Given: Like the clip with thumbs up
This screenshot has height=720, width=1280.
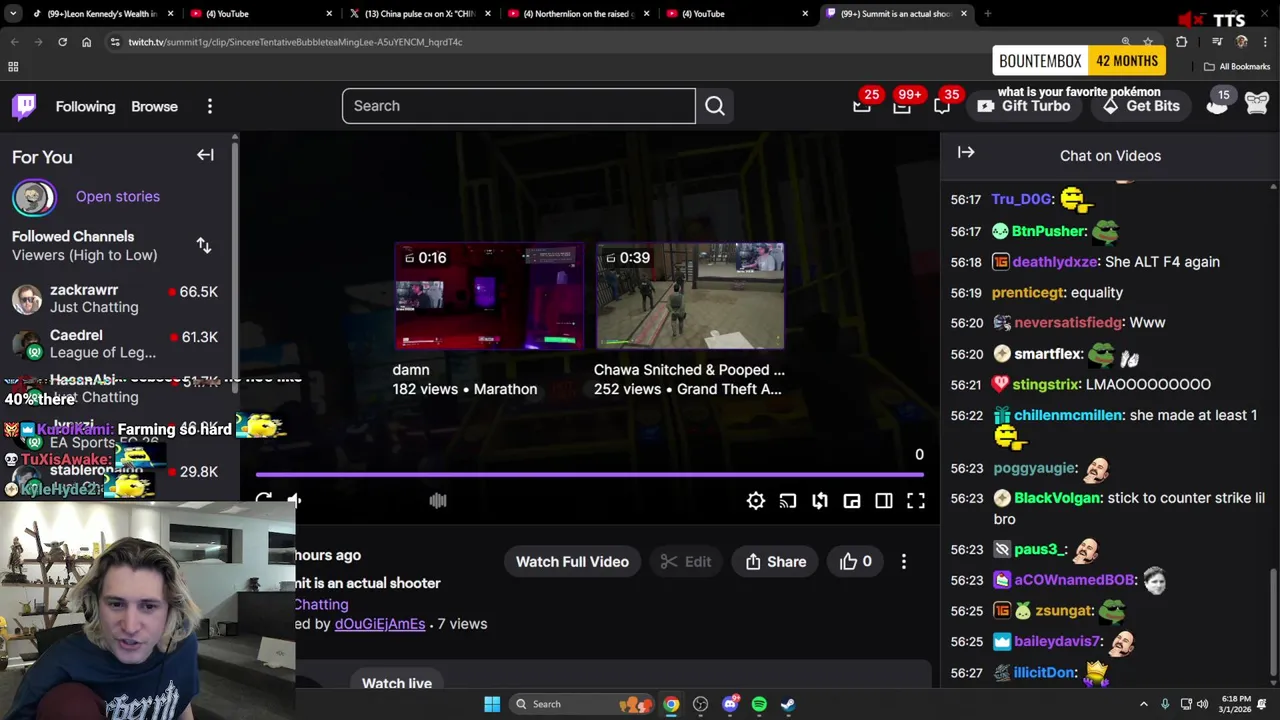Looking at the screenshot, I should tap(855, 562).
